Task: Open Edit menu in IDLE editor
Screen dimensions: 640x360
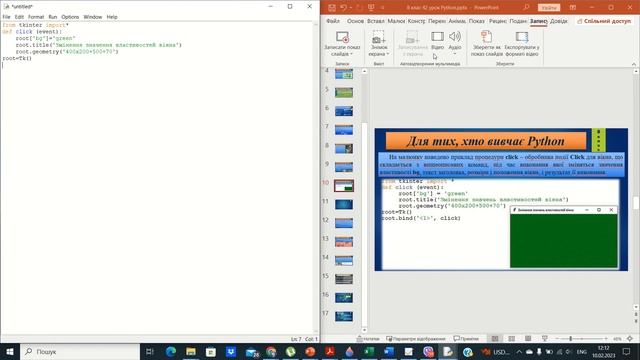Action: tap(19, 17)
